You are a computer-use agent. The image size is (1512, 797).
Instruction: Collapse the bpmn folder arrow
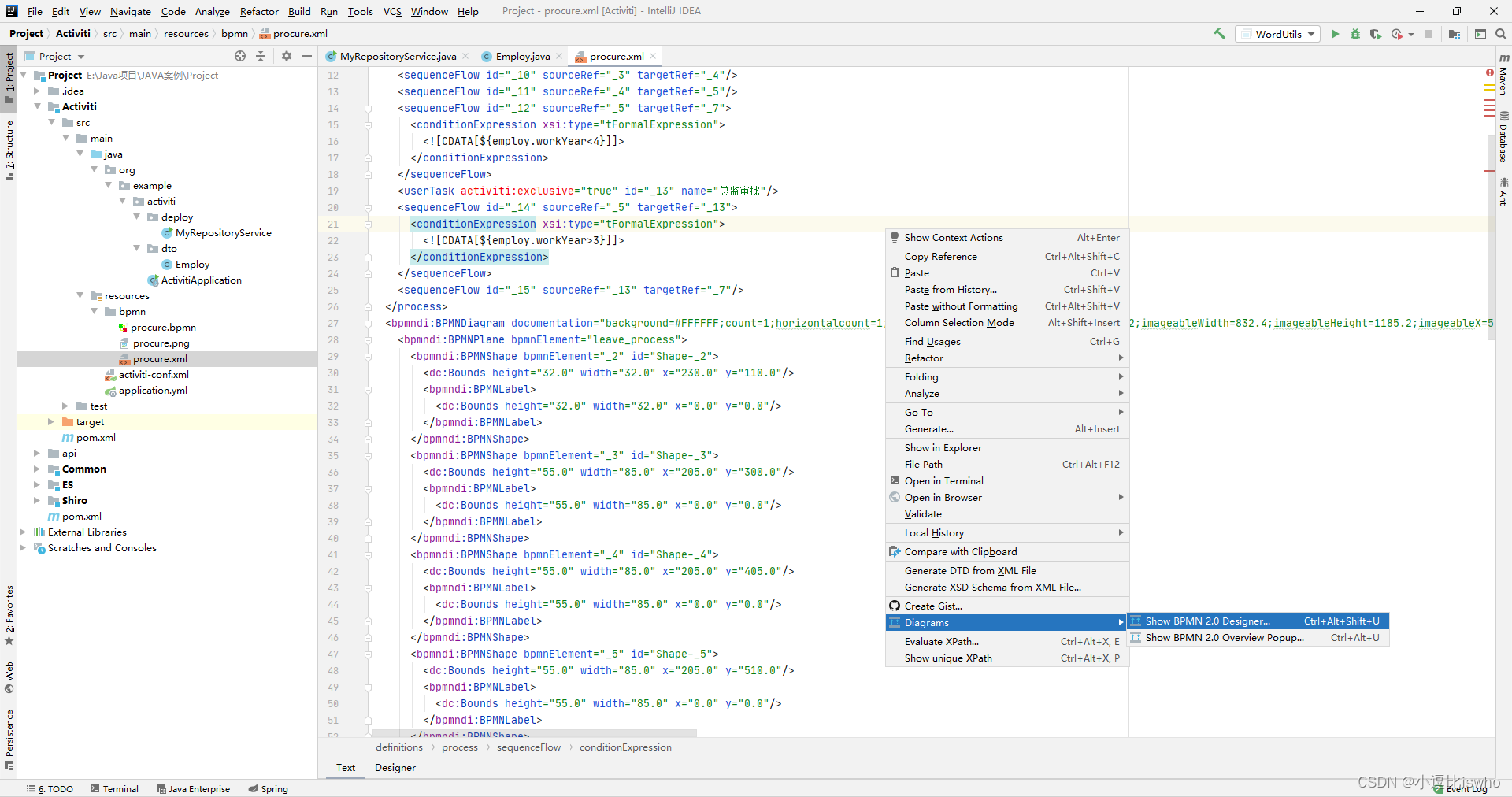click(94, 311)
